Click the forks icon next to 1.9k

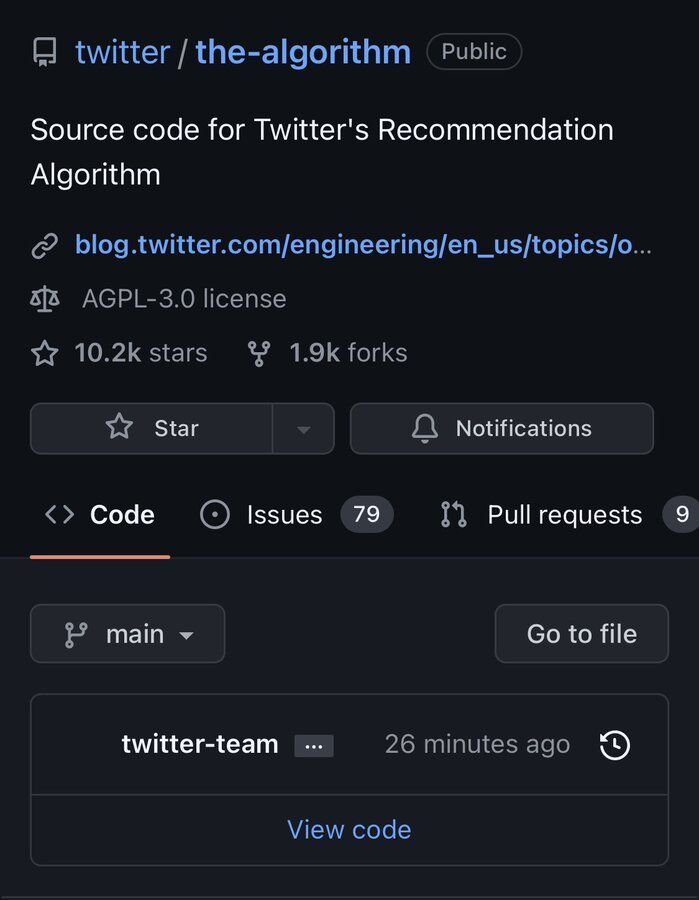(x=259, y=354)
